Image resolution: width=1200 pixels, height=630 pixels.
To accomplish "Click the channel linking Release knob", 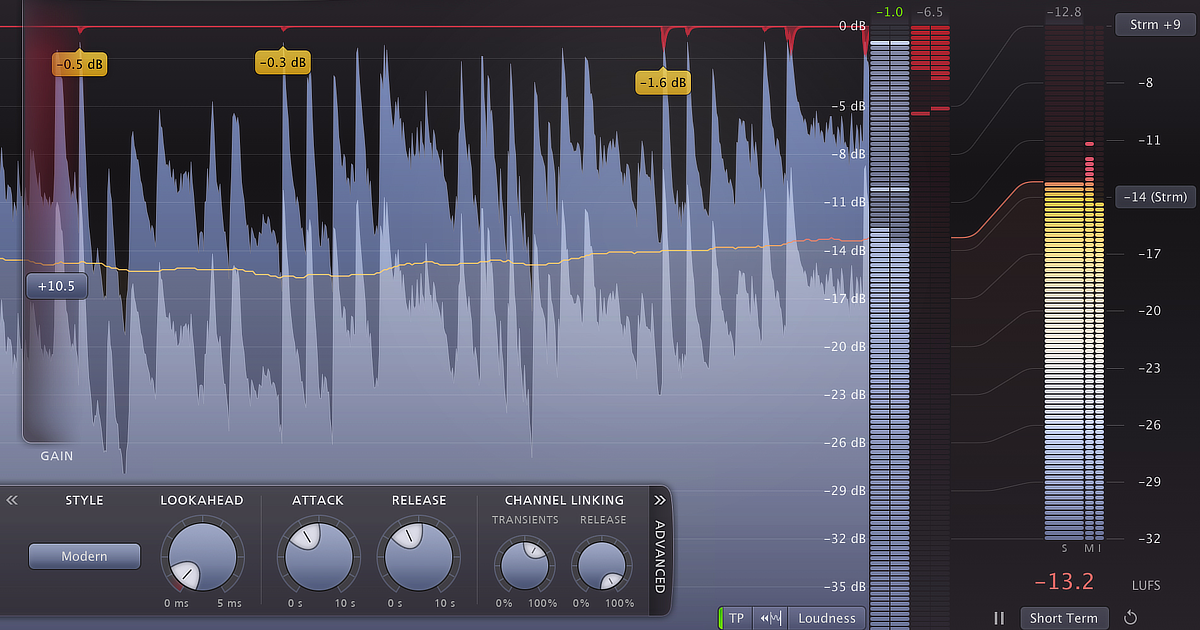I will click(600, 563).
